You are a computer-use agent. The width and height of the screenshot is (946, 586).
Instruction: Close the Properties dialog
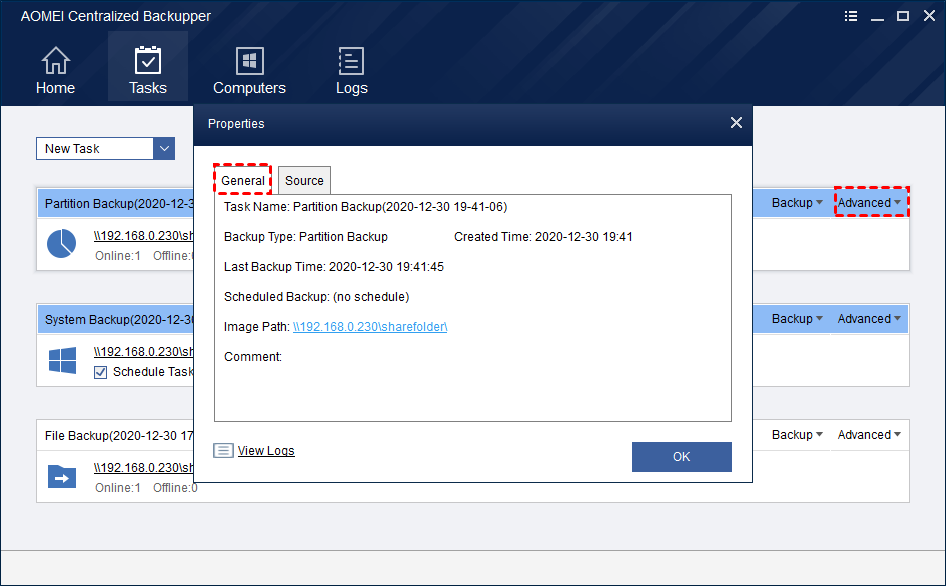[x=736, y=123]
